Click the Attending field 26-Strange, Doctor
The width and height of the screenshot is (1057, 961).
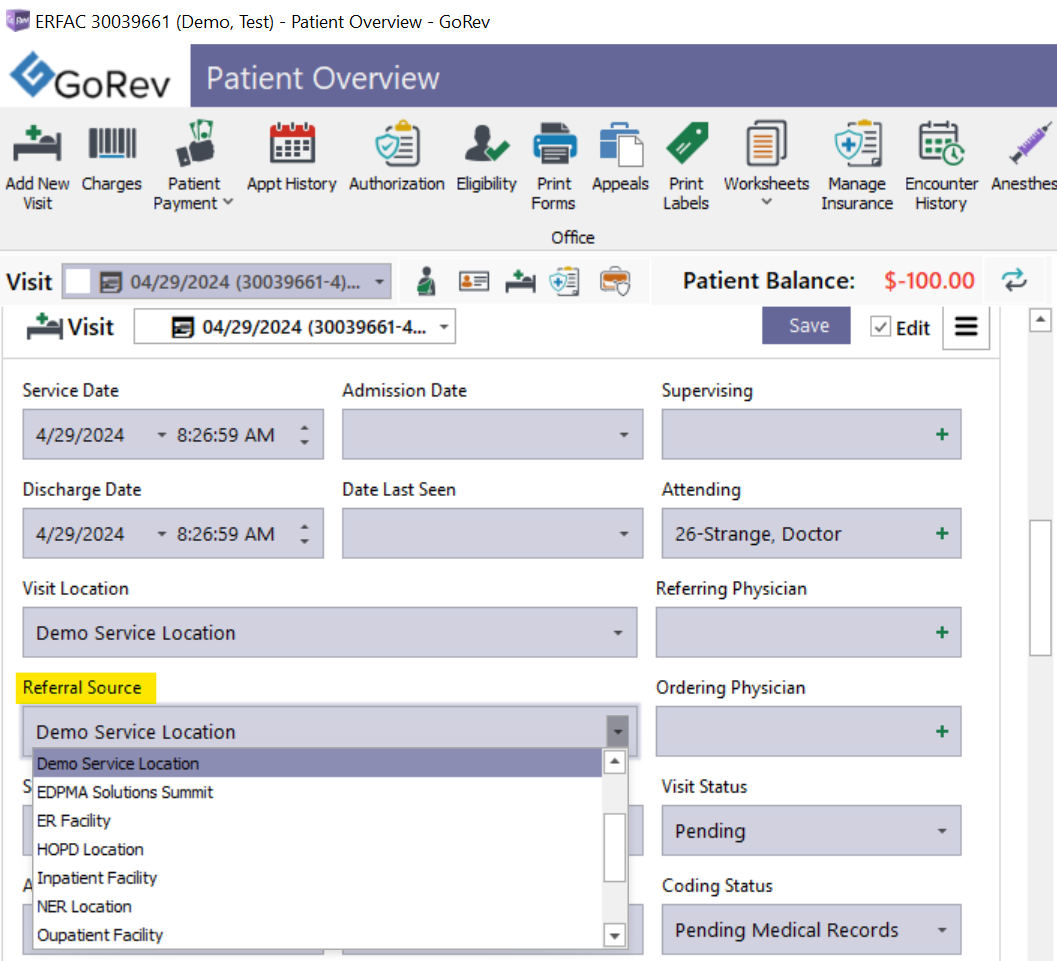click(811, 534)
